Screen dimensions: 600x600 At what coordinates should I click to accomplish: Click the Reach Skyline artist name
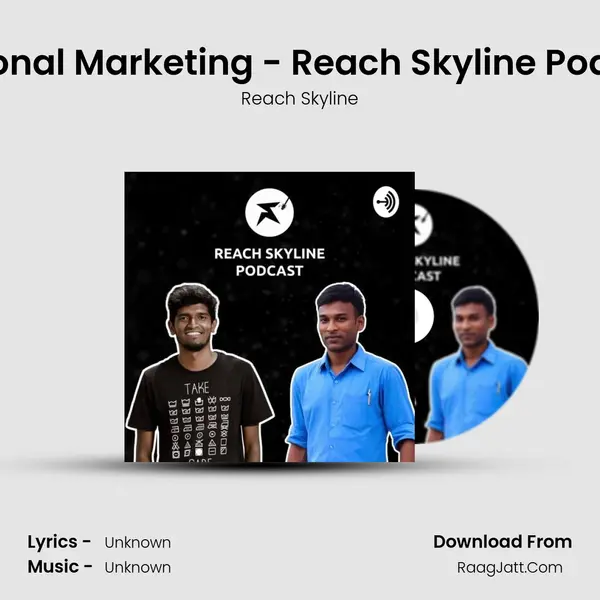point(299,99)
